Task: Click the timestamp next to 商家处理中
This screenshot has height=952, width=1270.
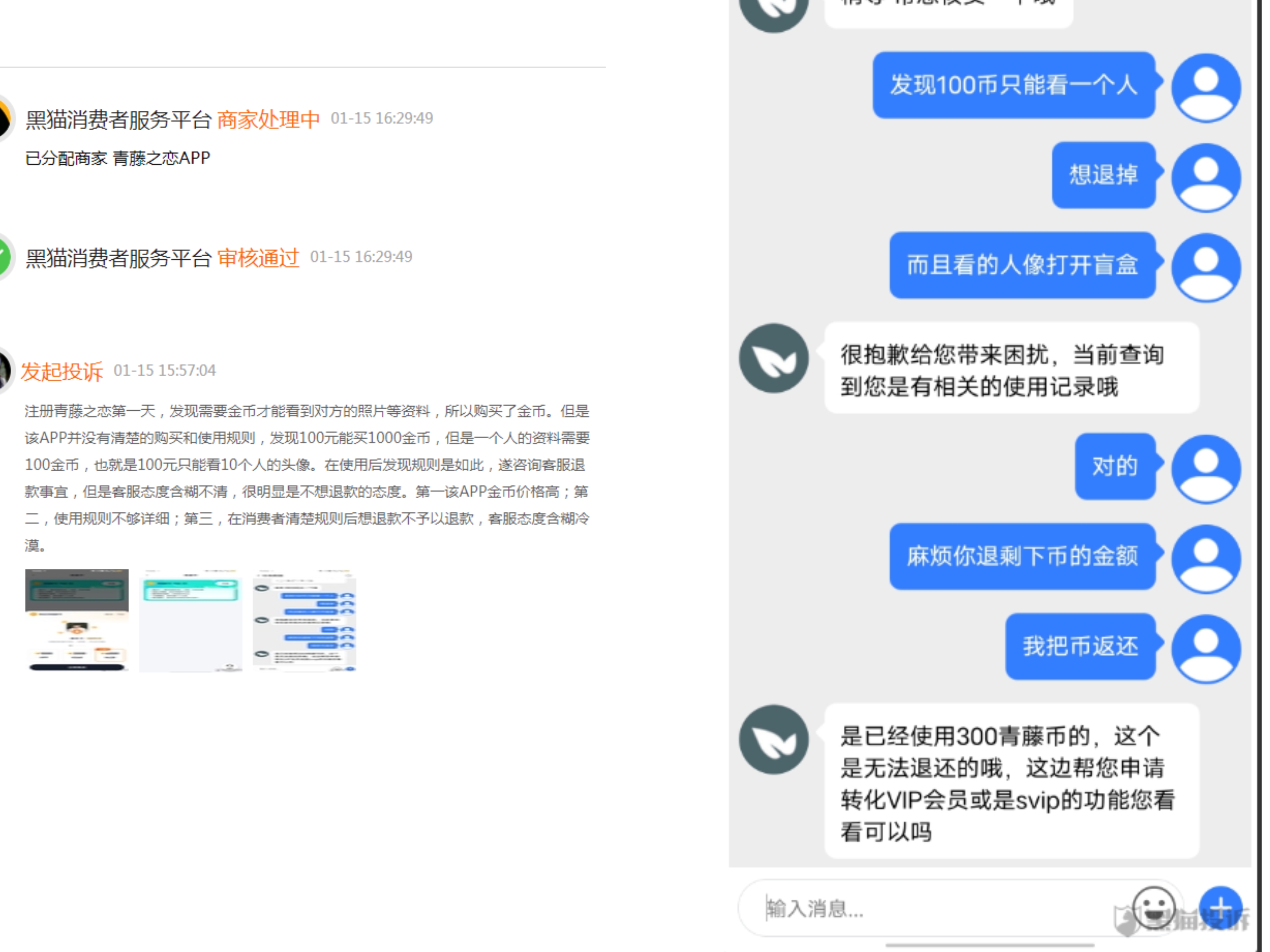Action: (382, 118)
